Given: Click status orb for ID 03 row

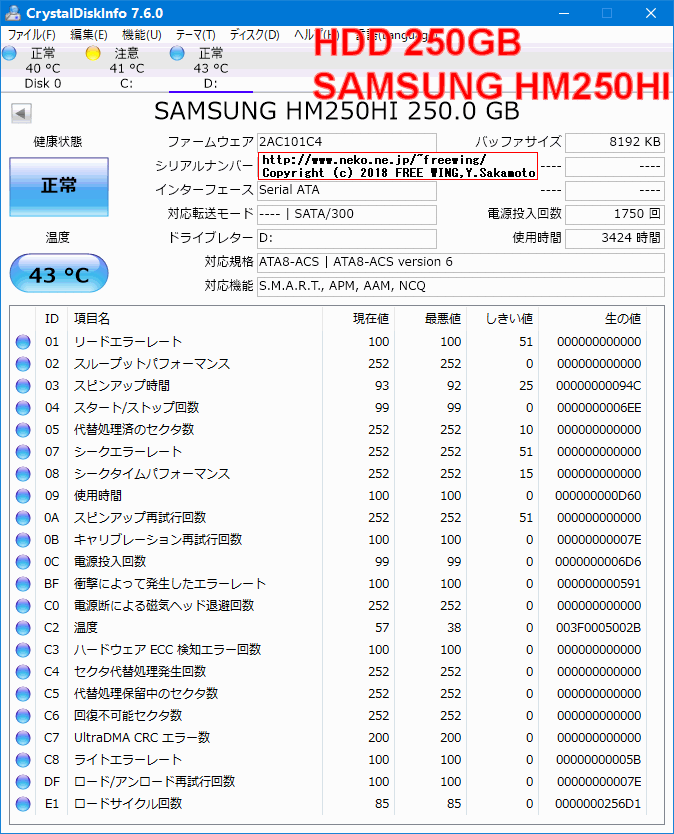Looking at the screenshot, I should tap(23, 386).
